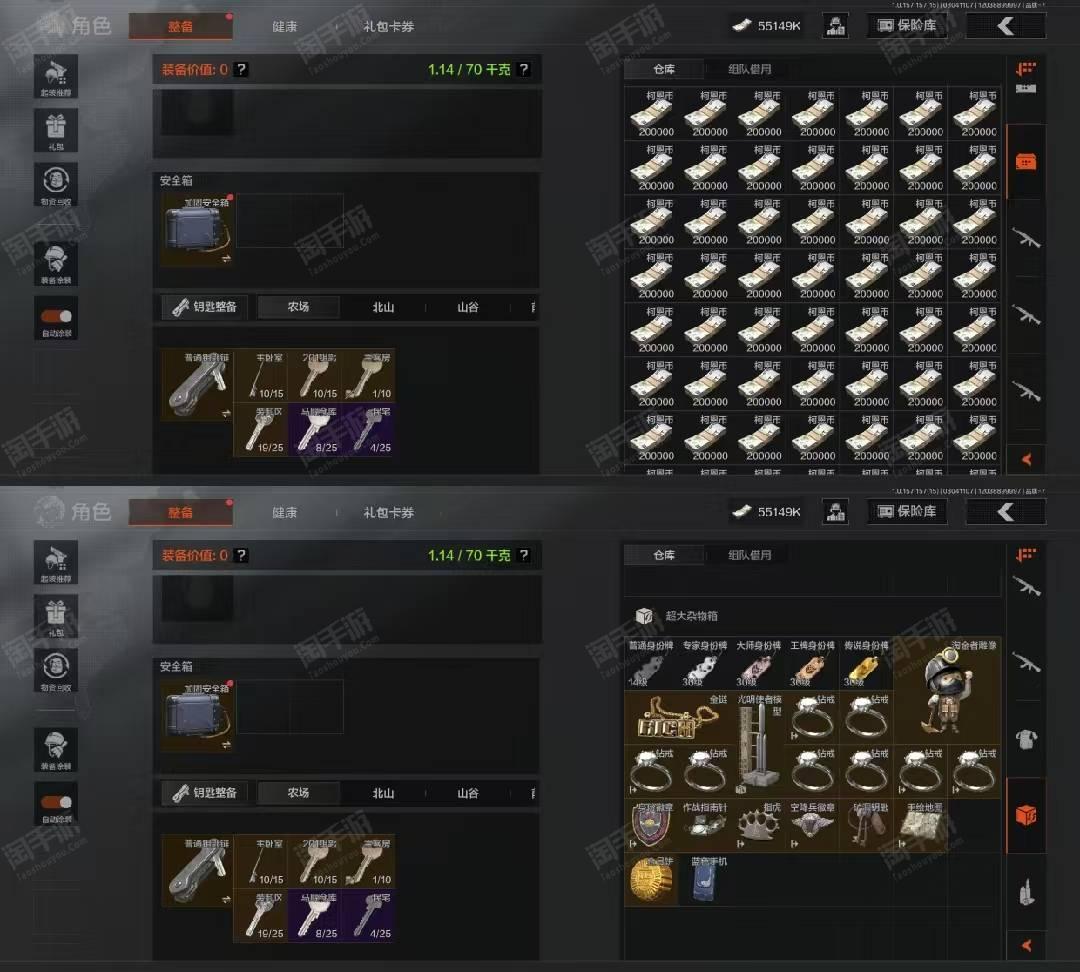Pick the 蓝色手机 blue phone item
Image resolution: width=1080 pixels, height=972 pixels.
704,879
